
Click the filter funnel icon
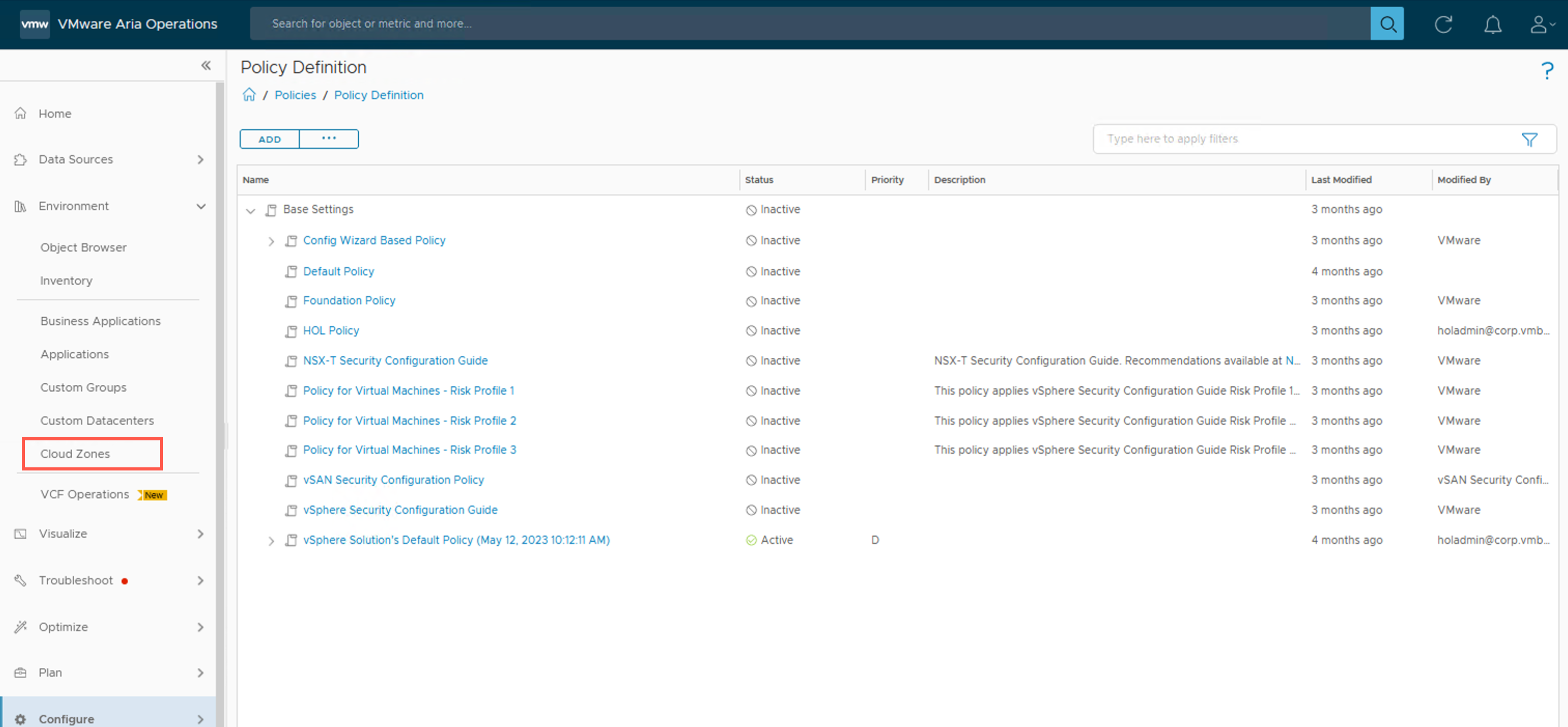[1529, 140]
